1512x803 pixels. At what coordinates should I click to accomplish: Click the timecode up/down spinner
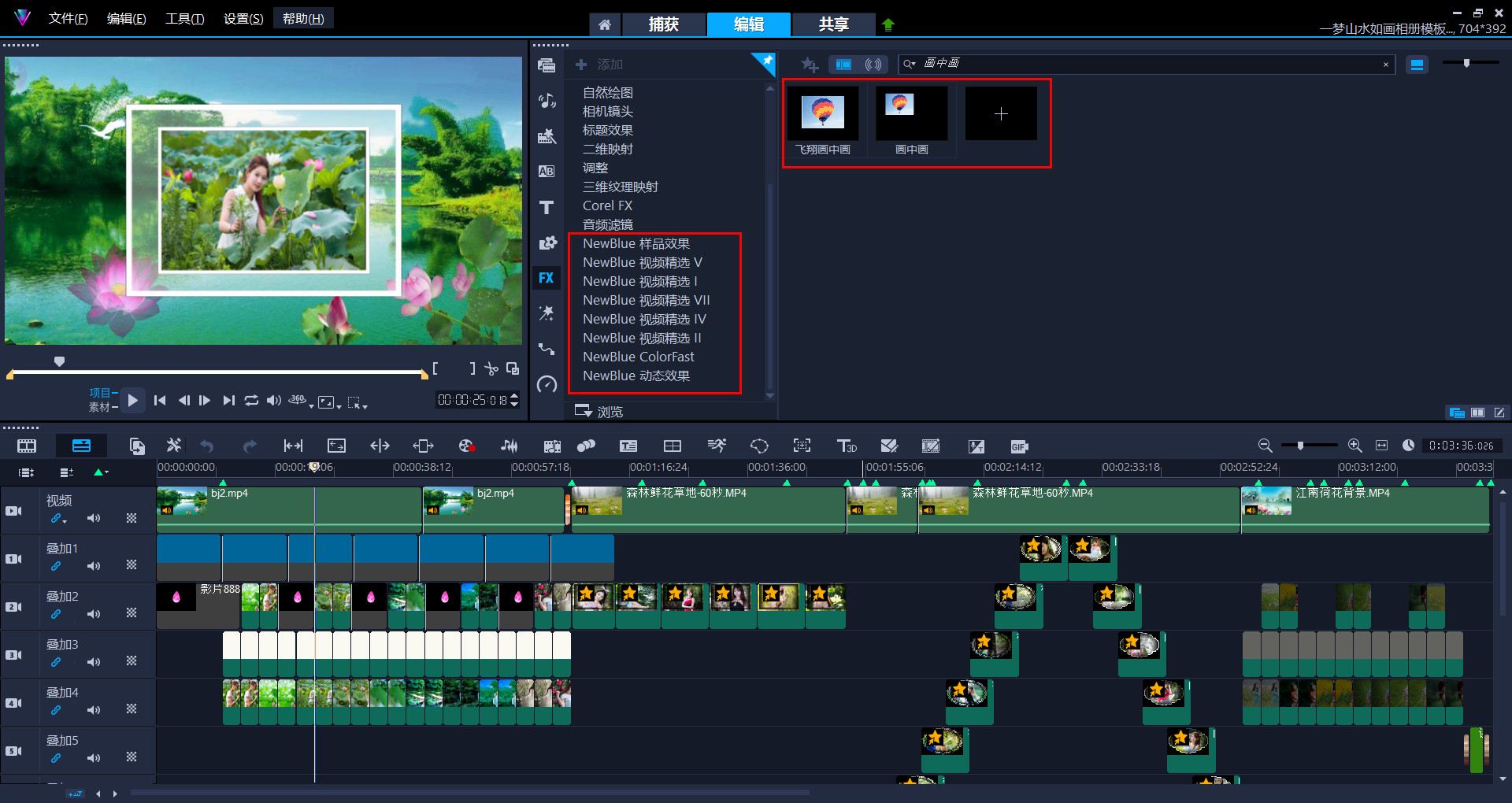[514, 400]
